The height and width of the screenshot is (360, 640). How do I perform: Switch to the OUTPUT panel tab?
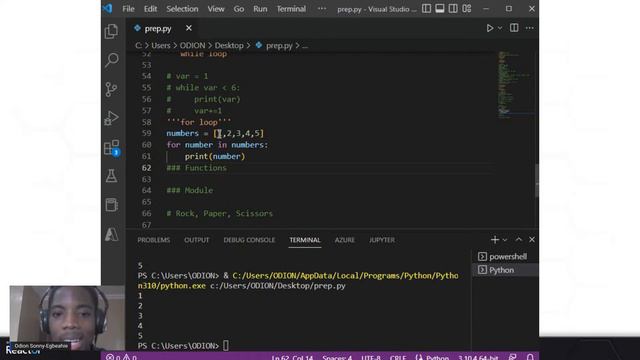[197, 240]
